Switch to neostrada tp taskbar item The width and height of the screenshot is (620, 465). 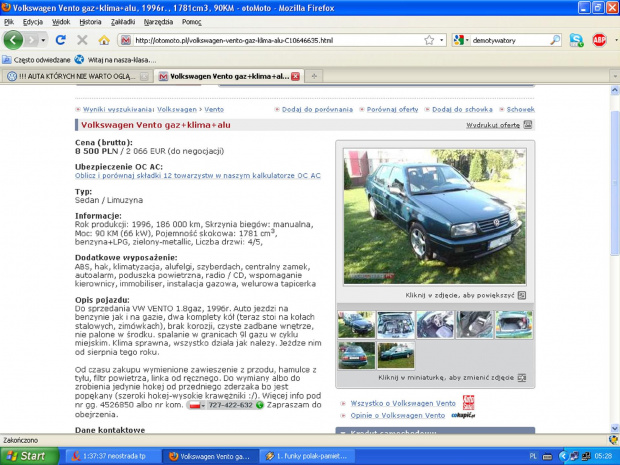[113, 456]
